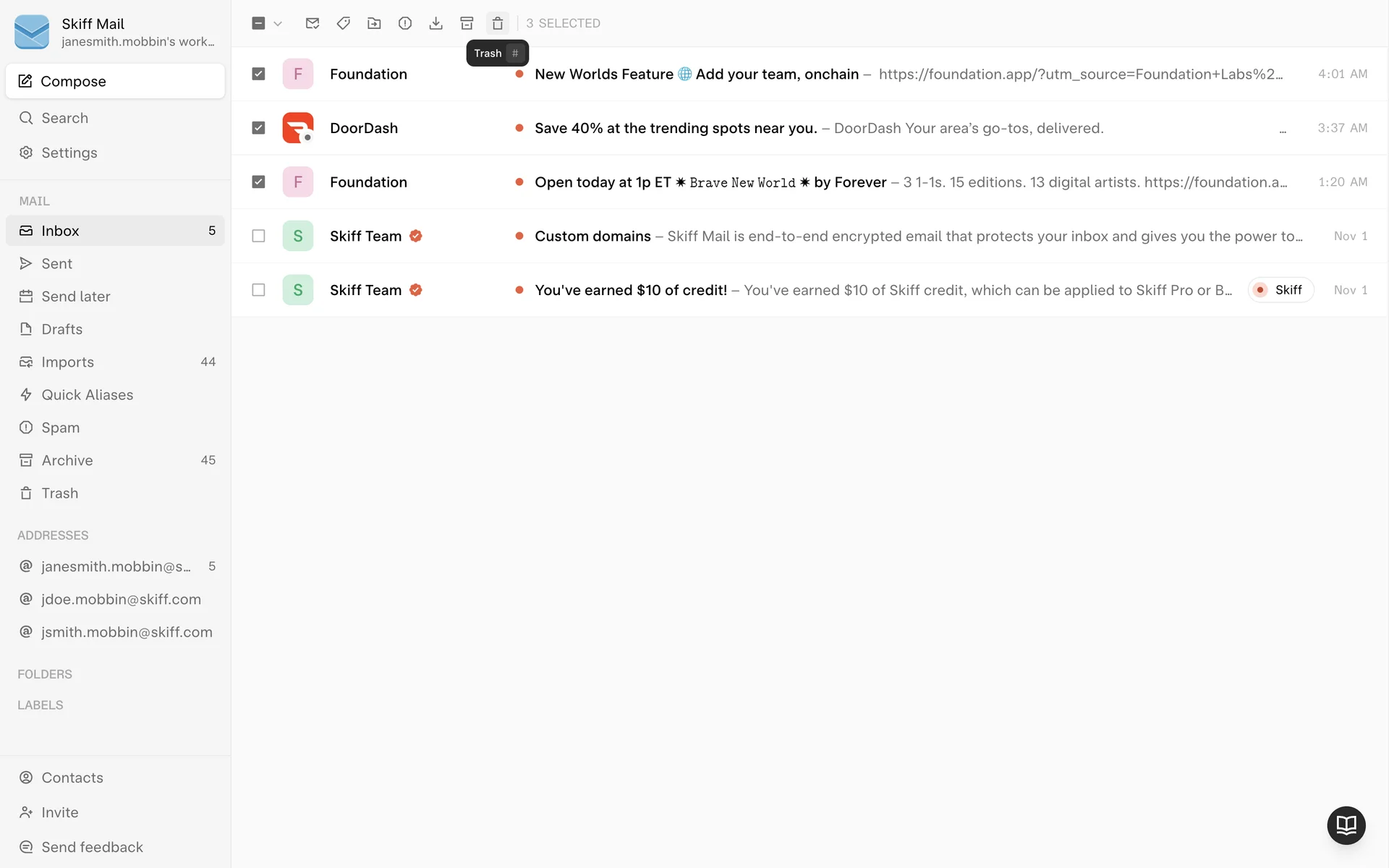Viewport: 1389px width, 868px height.
Task: Select the Custom domains email checkbox
Action: [x=258, y=236]
